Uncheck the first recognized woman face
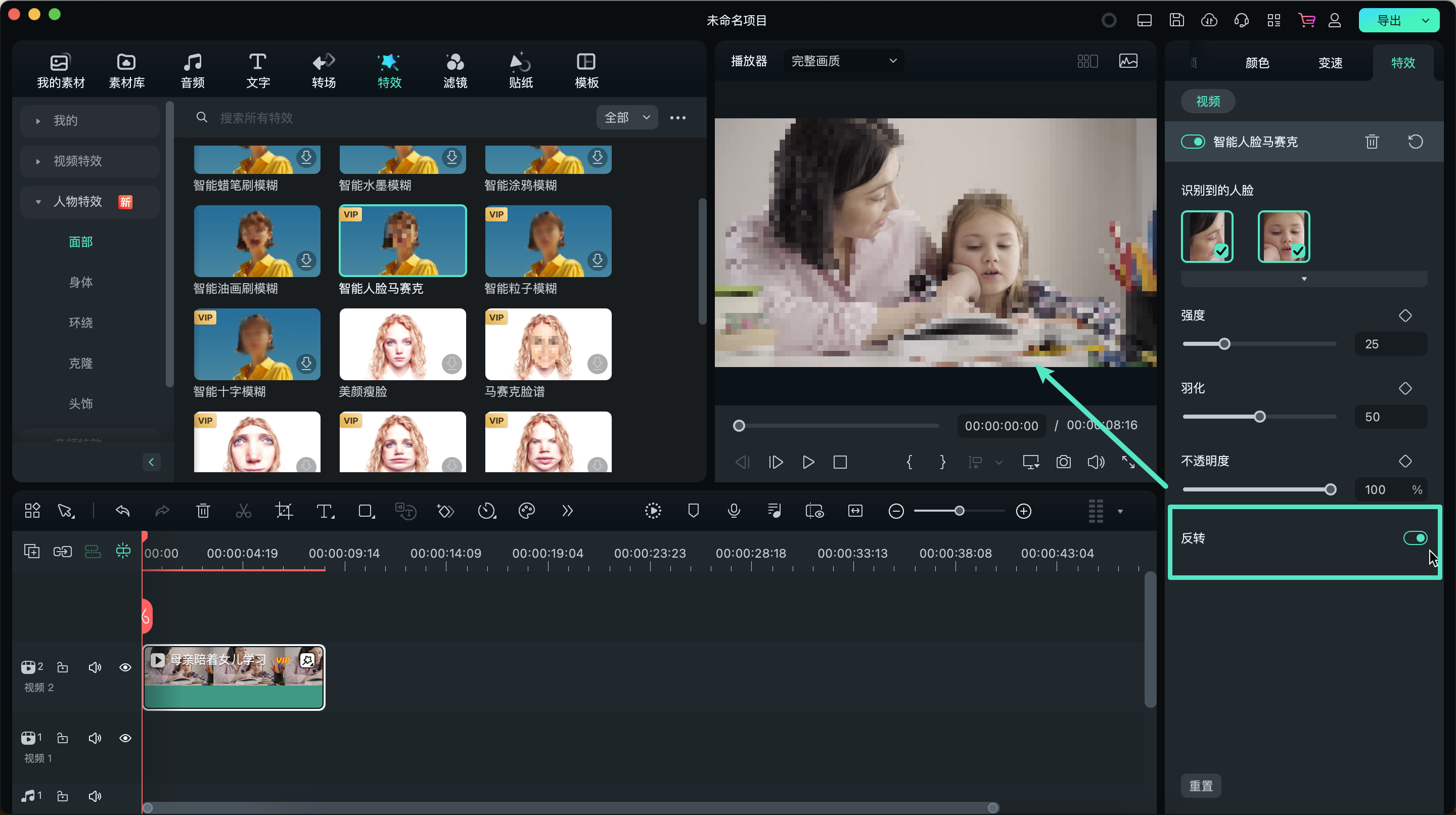Image resolution: width=1456 pixels, height=815 pixels. click(1207, 236)
